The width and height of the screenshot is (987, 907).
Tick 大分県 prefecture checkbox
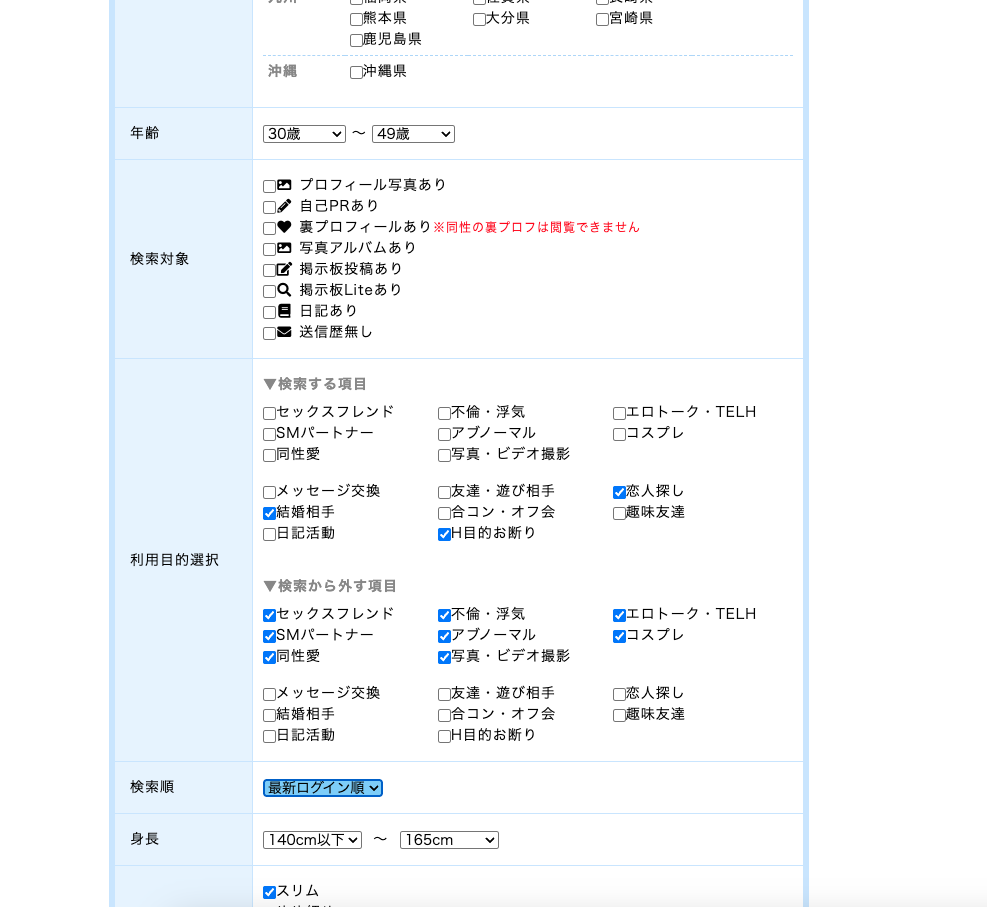(480, 20)
